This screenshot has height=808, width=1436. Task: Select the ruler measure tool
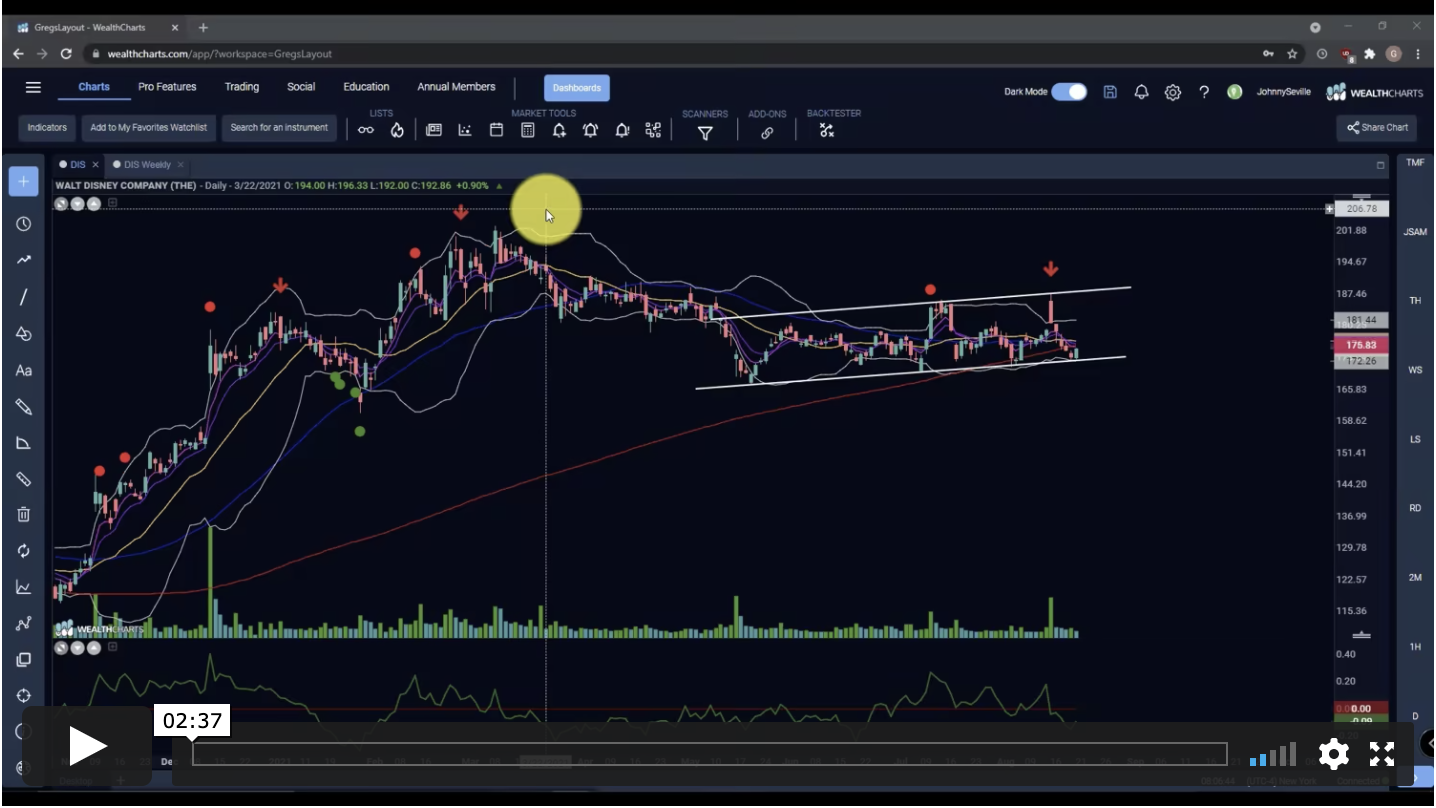[23, 479]
